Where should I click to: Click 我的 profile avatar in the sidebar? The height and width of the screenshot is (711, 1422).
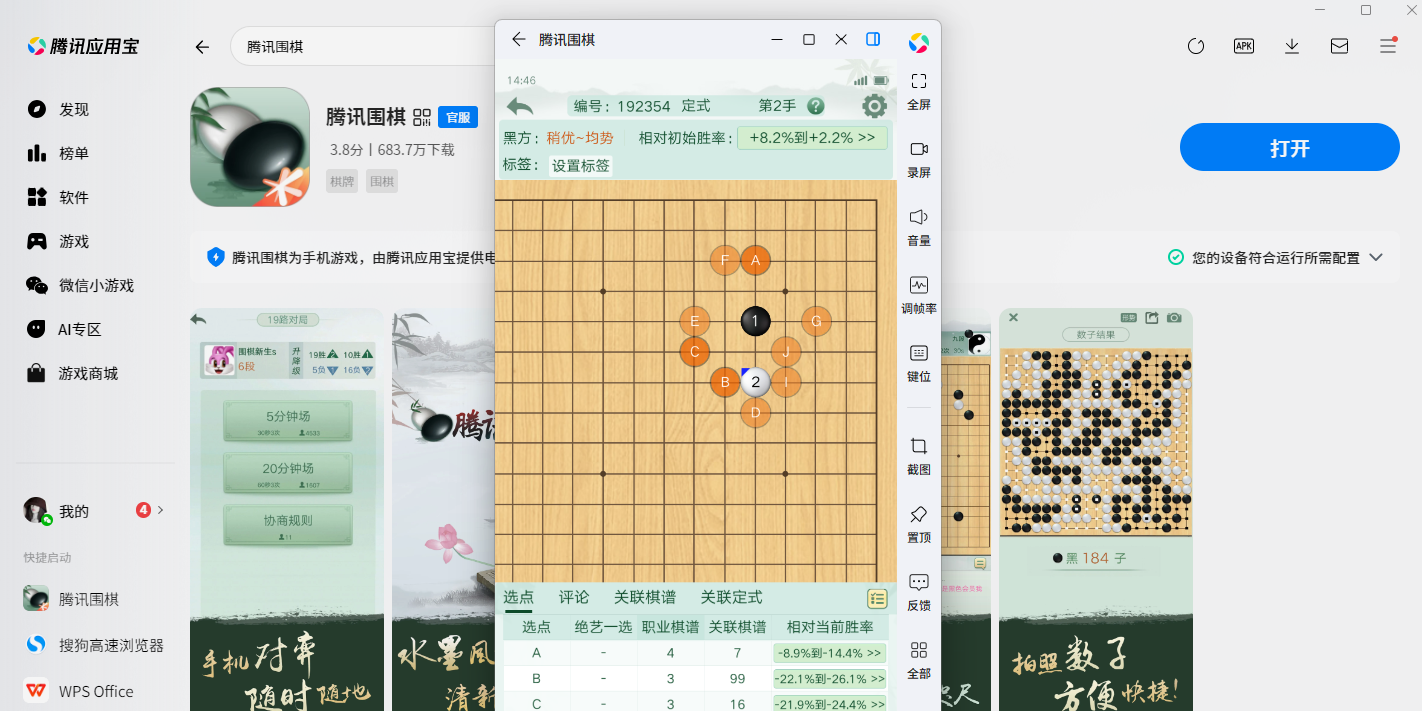point(37,510)
